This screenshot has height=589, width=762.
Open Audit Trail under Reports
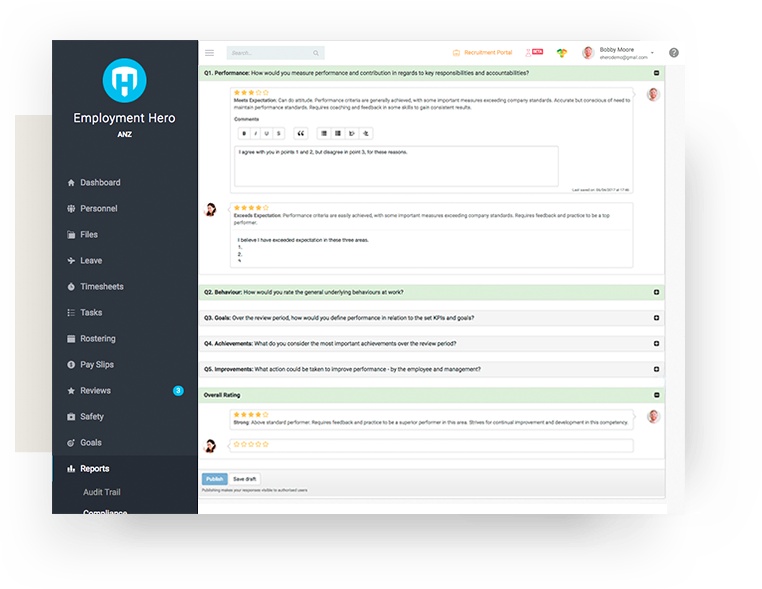(x=102, y=492)
